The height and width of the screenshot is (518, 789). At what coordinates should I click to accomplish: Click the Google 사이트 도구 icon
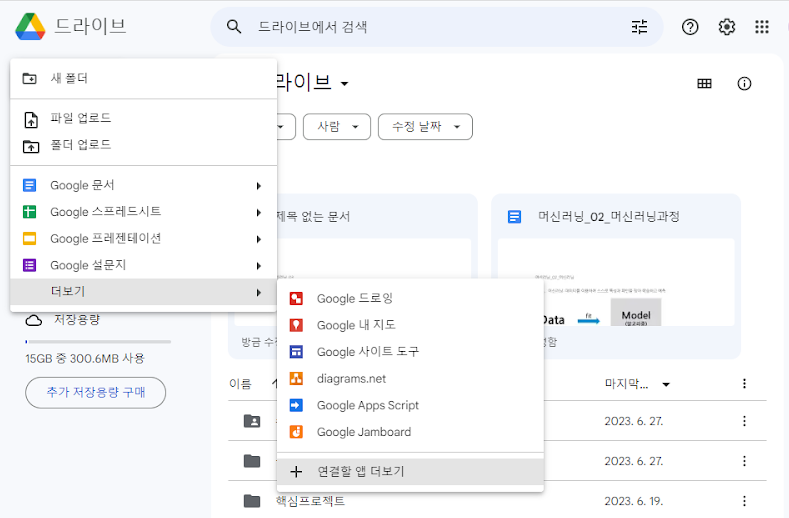296,352
